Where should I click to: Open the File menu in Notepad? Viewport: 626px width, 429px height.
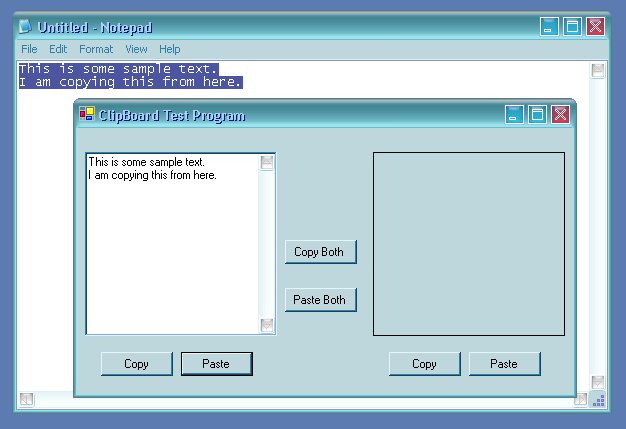click(x=29, y=49)
